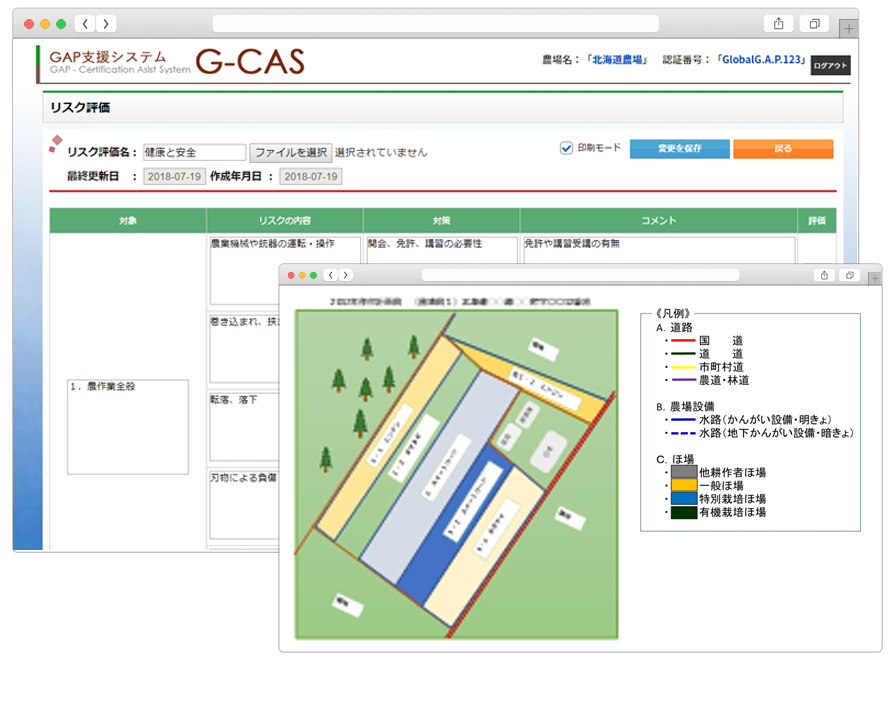The image size is (891, 711).
Task: Click the 最終更新日 date field
Action: click(x=174, y=177)
